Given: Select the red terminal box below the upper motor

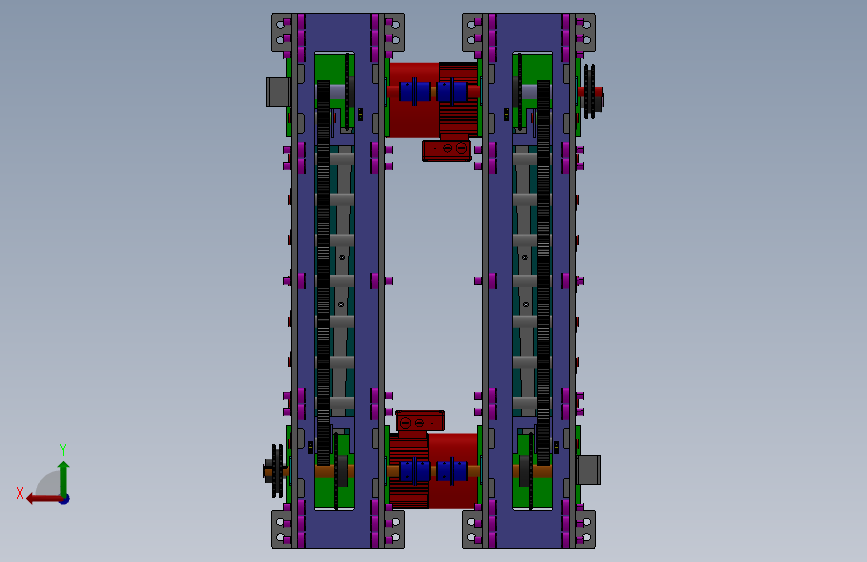Looking at the screenshot, I should pos(447,150).
